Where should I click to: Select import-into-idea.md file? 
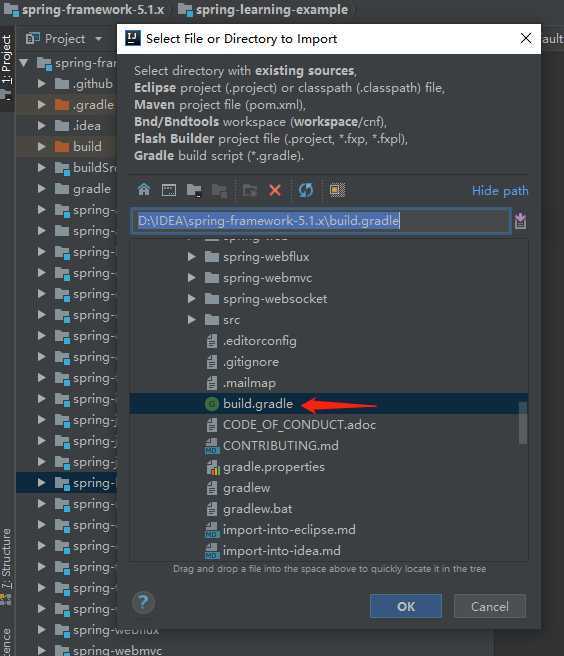click(282, 551)
